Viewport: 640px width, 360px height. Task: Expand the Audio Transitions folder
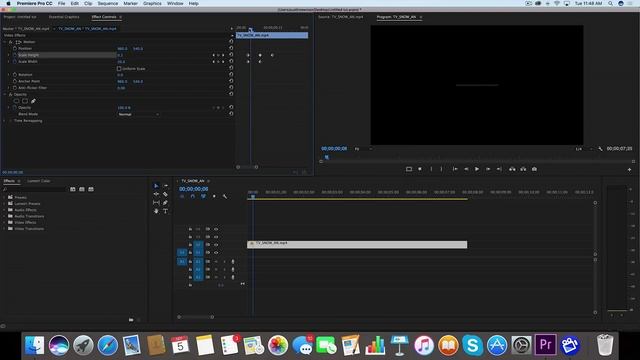[x=4, y=216]
